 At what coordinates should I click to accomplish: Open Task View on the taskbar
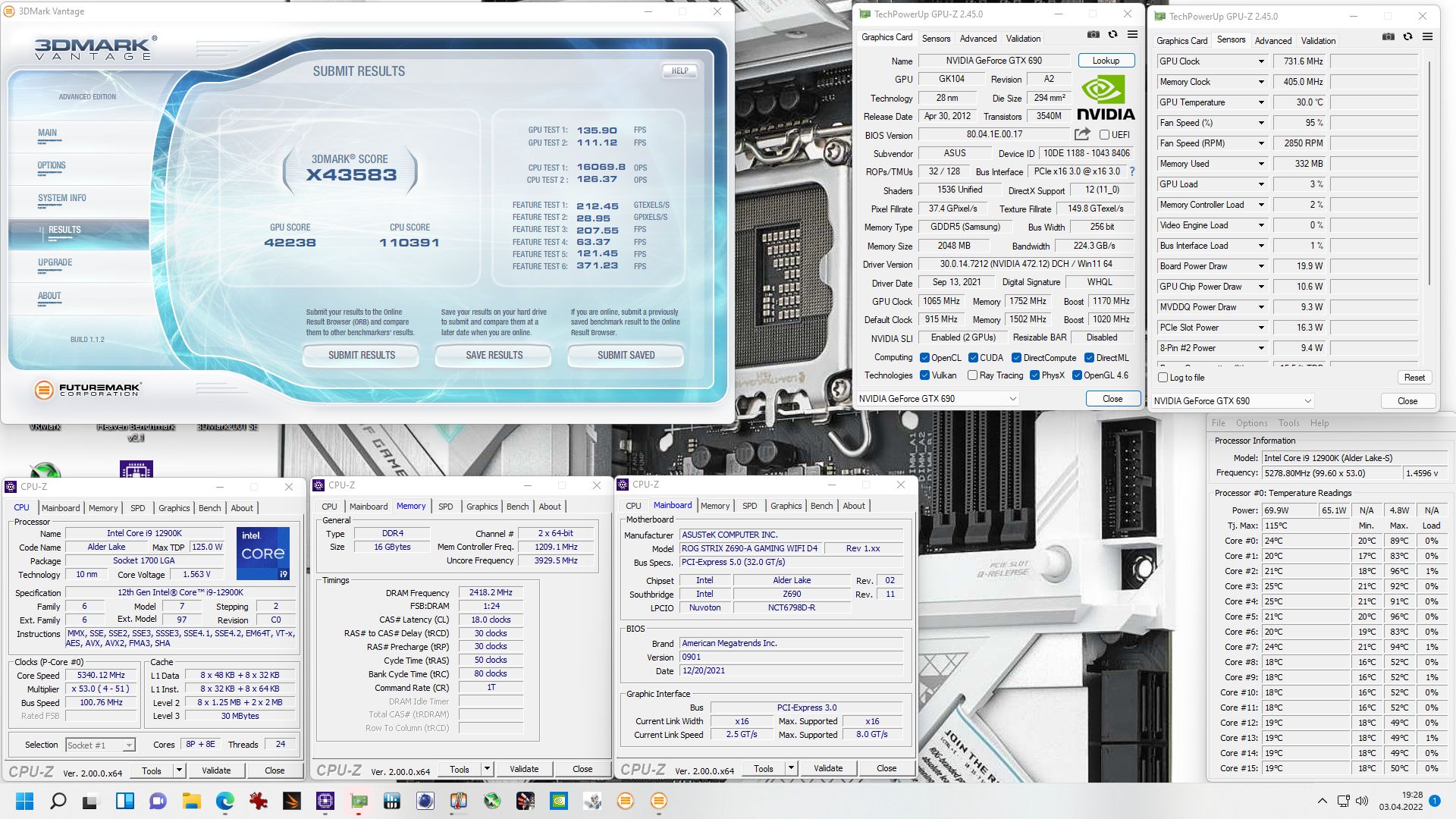(91, 801)
